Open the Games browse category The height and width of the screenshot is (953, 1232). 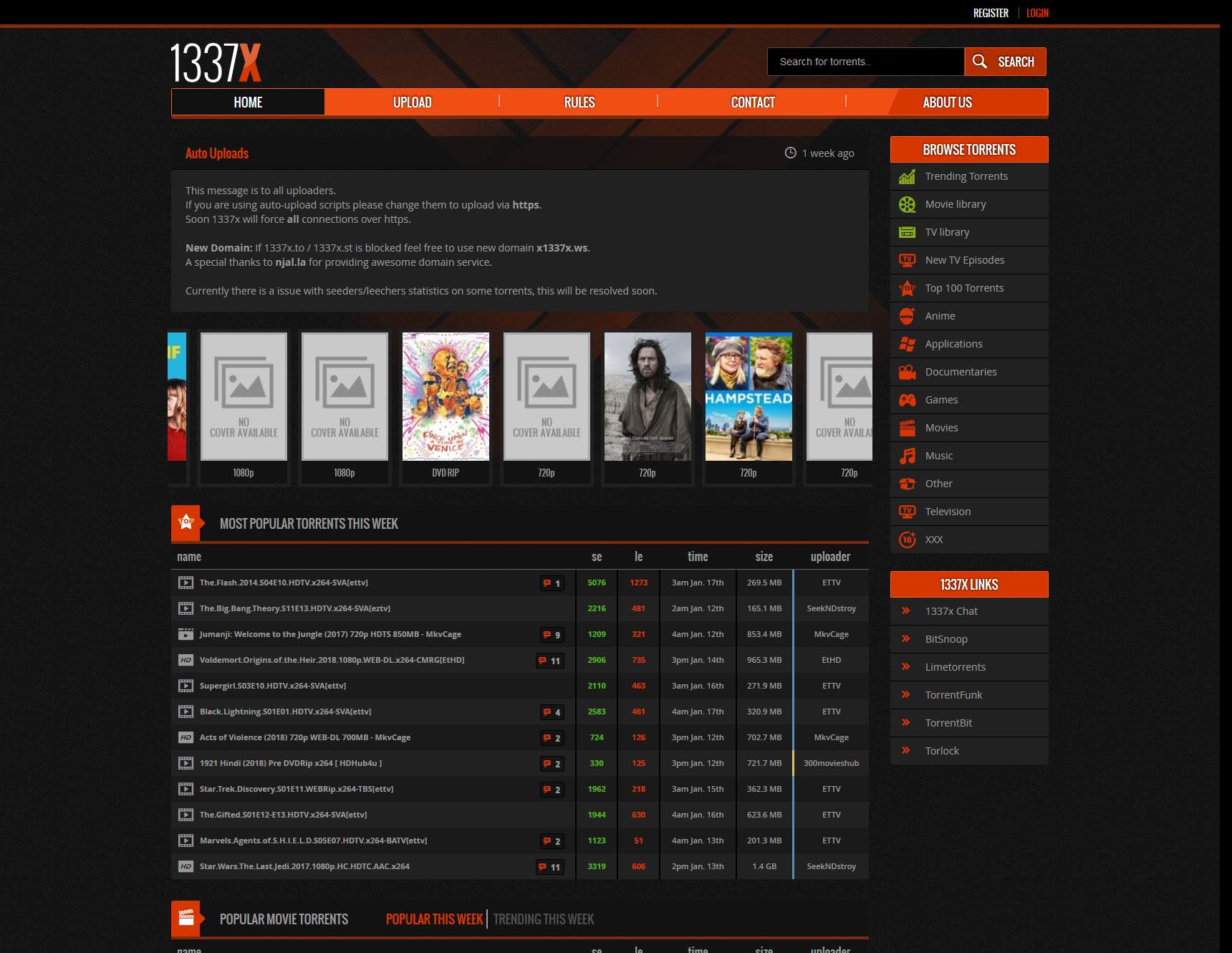(x=941, y=400)
